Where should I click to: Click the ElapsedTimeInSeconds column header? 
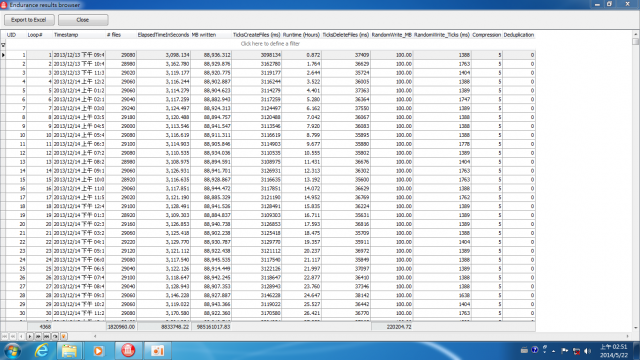point(163,35)
